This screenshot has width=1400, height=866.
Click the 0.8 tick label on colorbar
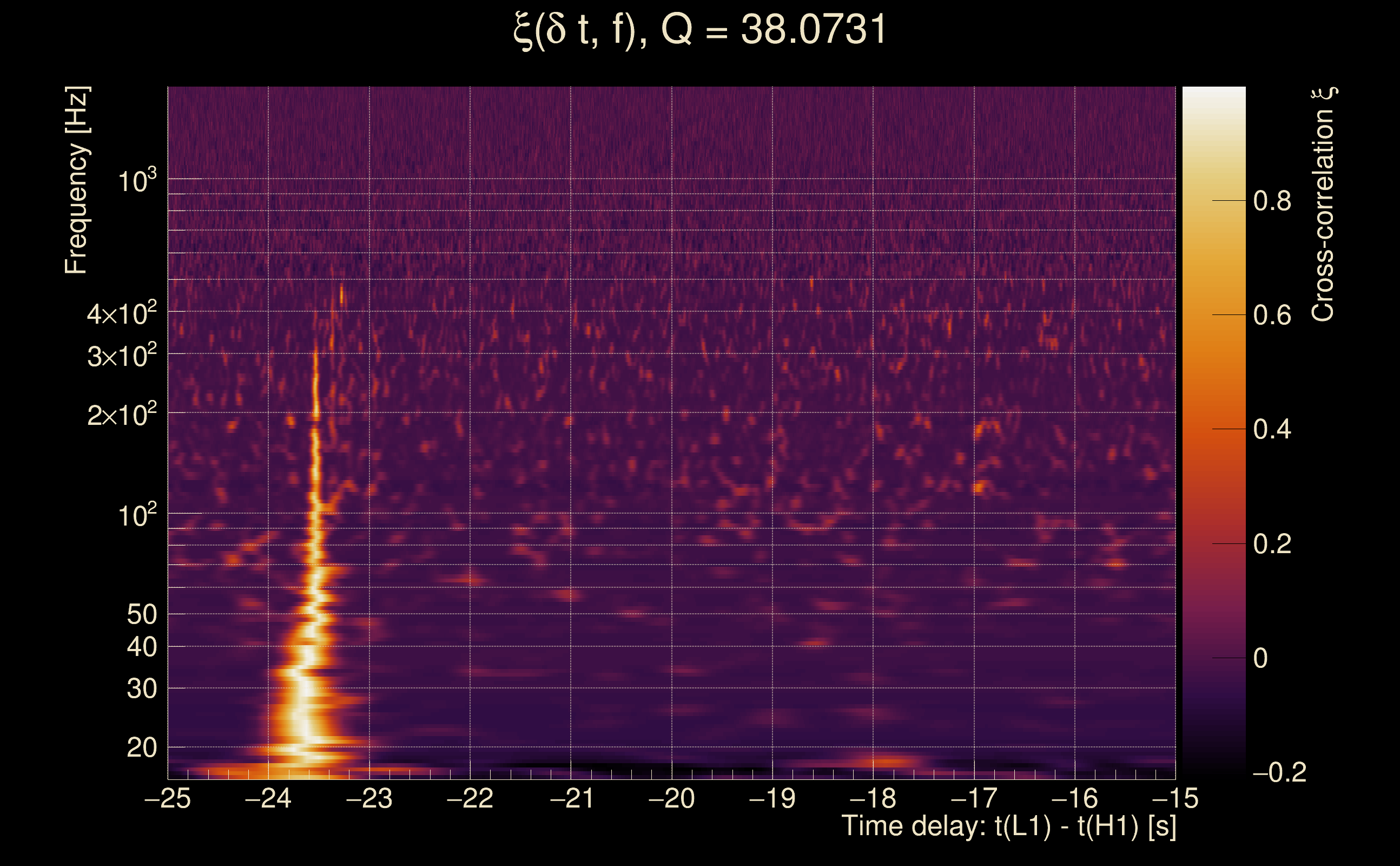point(1272,201)
